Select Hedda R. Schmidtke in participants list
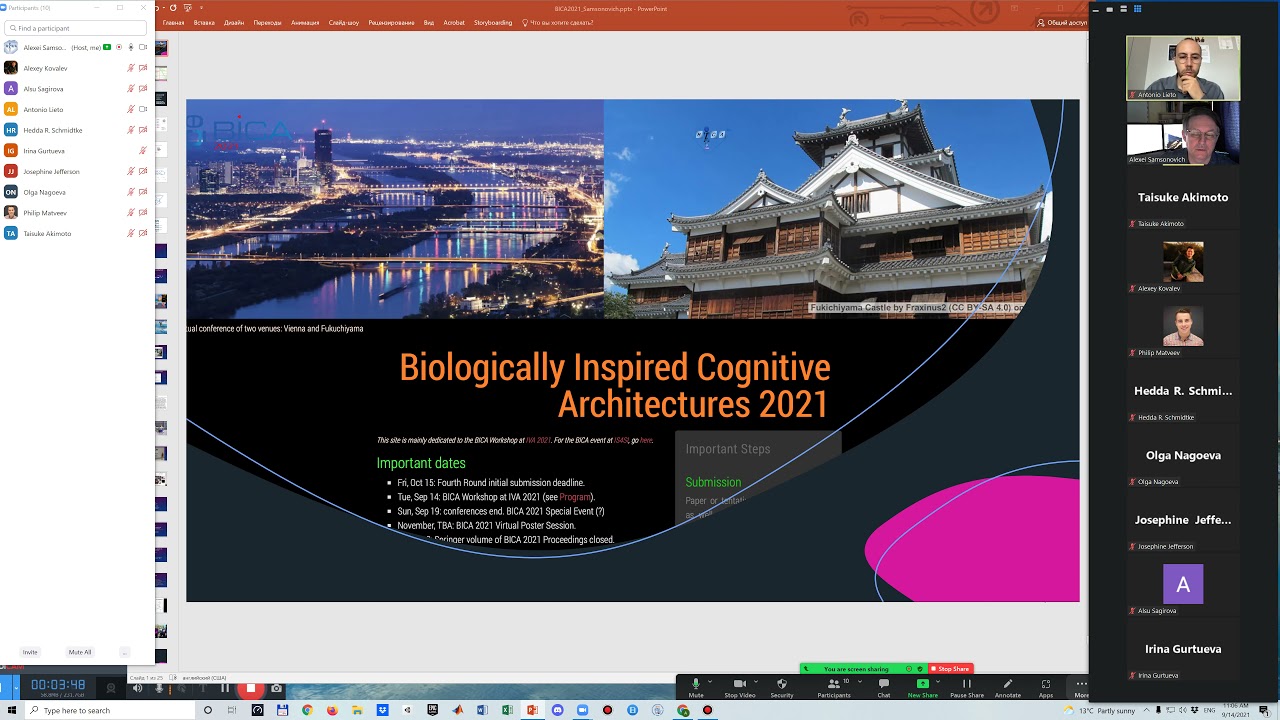 pos(76,130)
